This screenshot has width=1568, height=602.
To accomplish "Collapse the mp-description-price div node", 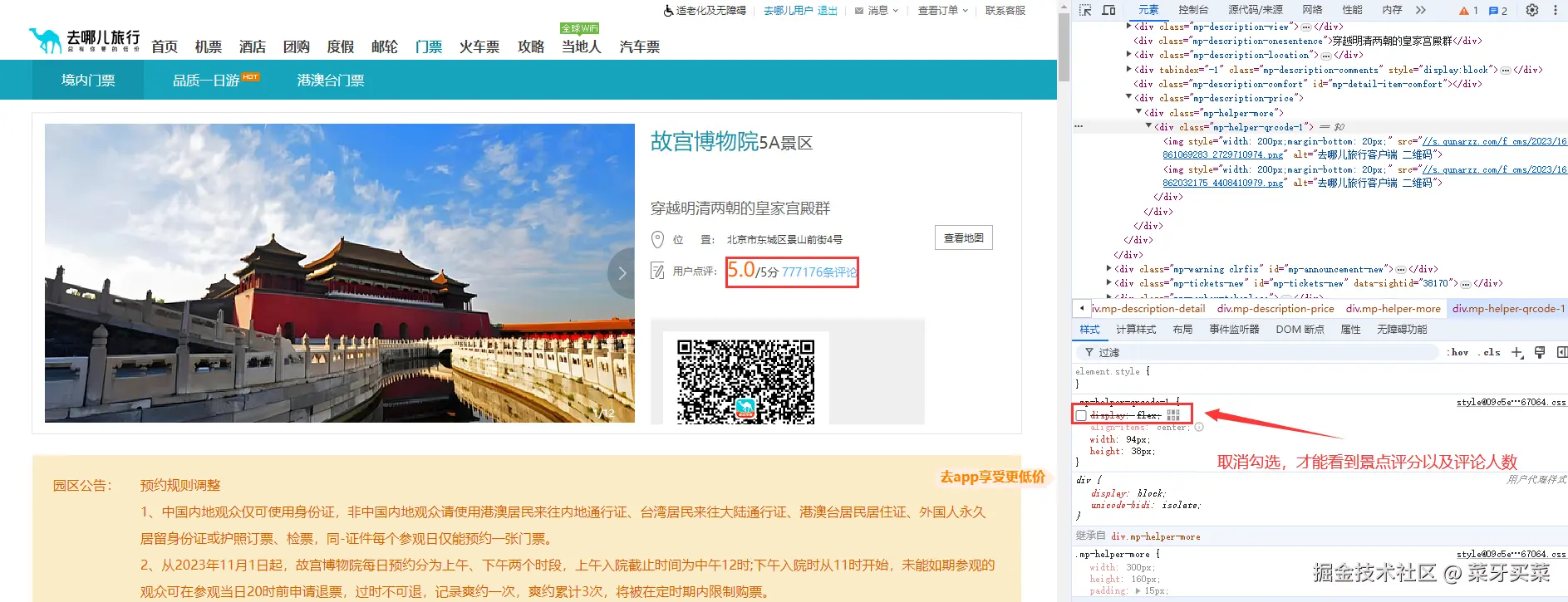I will point(1128,98).
